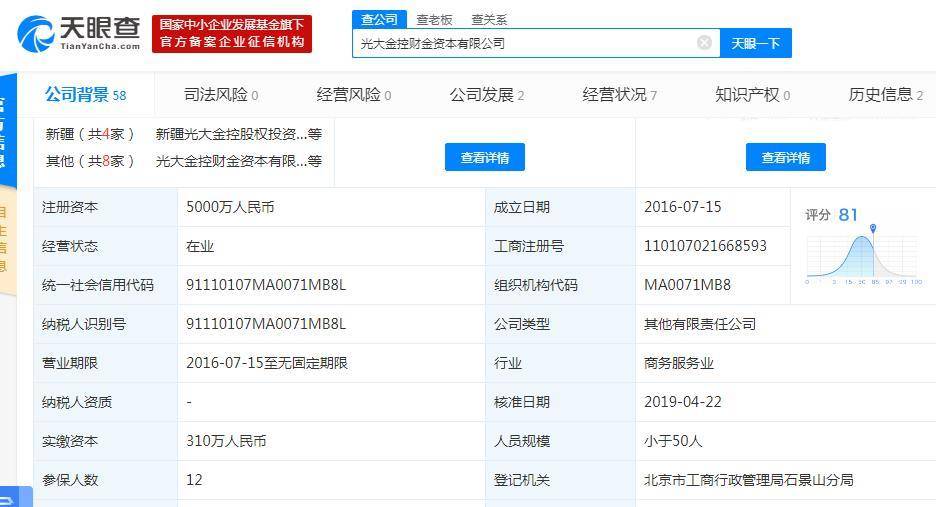Click insured count value 12
Image resolution: width=936 pixels, height=507 pixels.
[x=194, y=480]
